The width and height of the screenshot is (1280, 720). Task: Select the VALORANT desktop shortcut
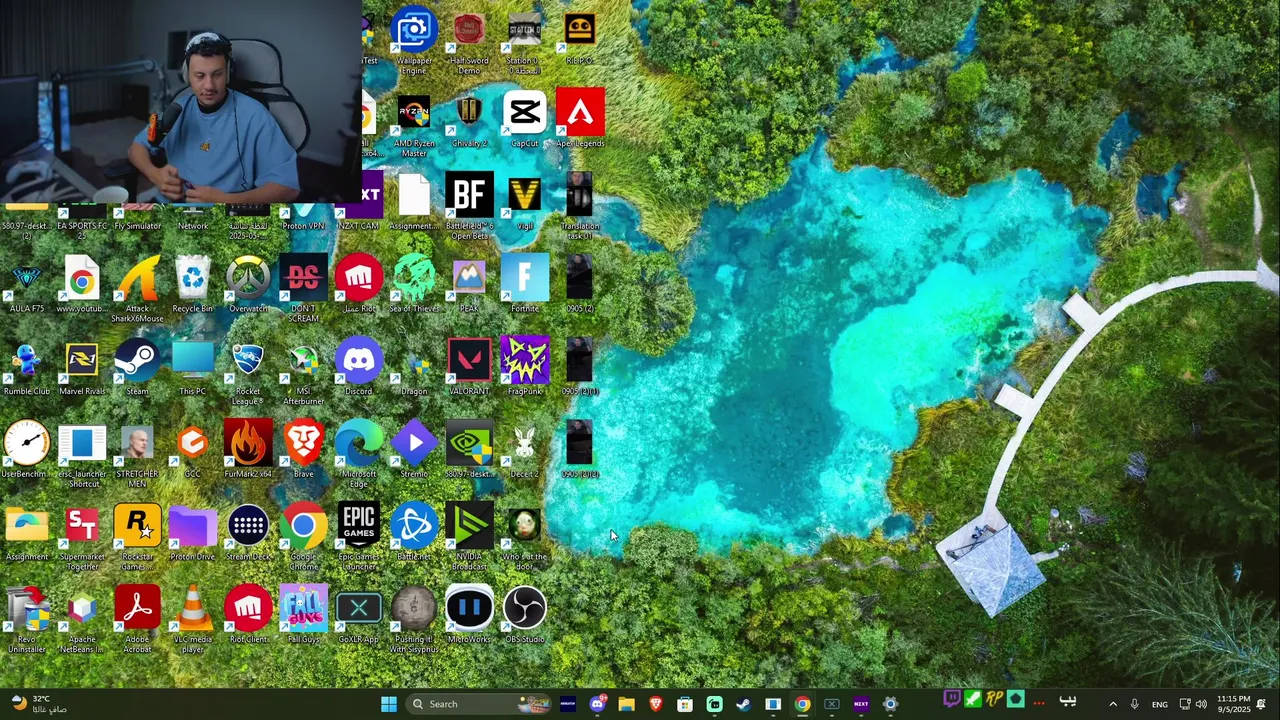[469, 366]
